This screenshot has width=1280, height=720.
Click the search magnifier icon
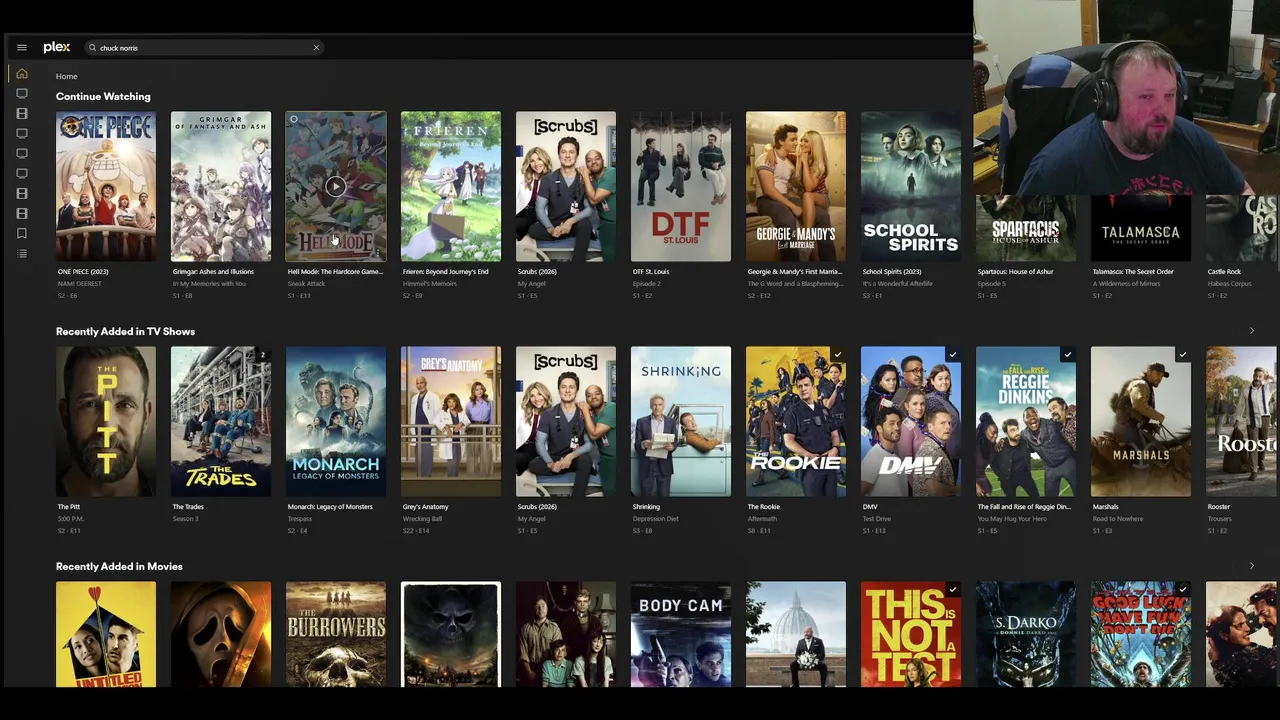(92, 47)
